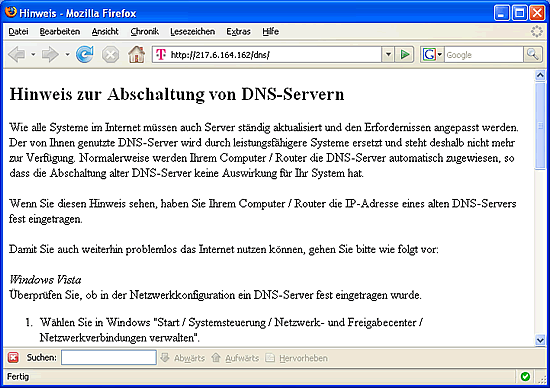Click the magnifier search button
Image resolution: width=550 pixels, height=388 pixels.
(x=532, y=55)
